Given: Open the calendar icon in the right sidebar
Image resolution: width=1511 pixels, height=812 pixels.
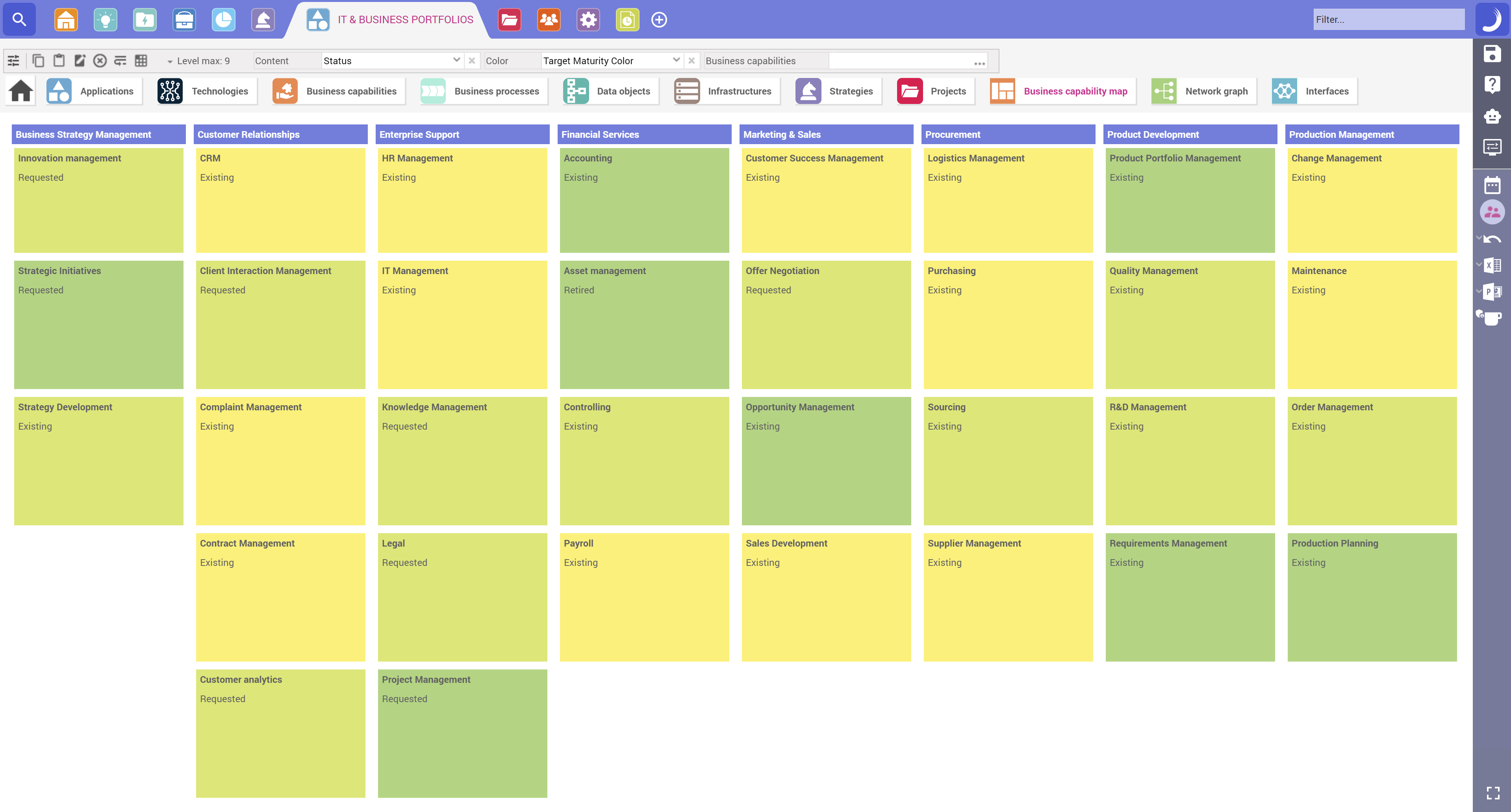Looking at the screenshot, I should tap(1493, 185).
